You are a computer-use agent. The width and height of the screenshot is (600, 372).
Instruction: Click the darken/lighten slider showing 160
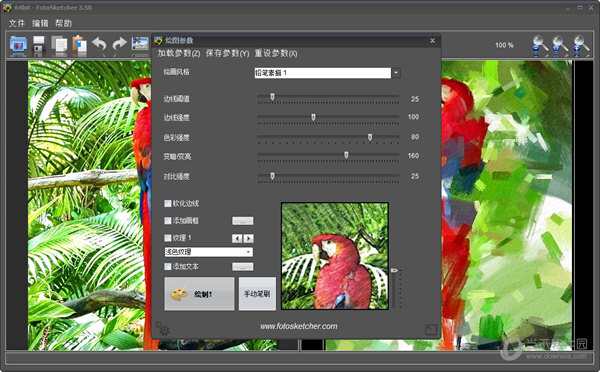click(328, 156)
